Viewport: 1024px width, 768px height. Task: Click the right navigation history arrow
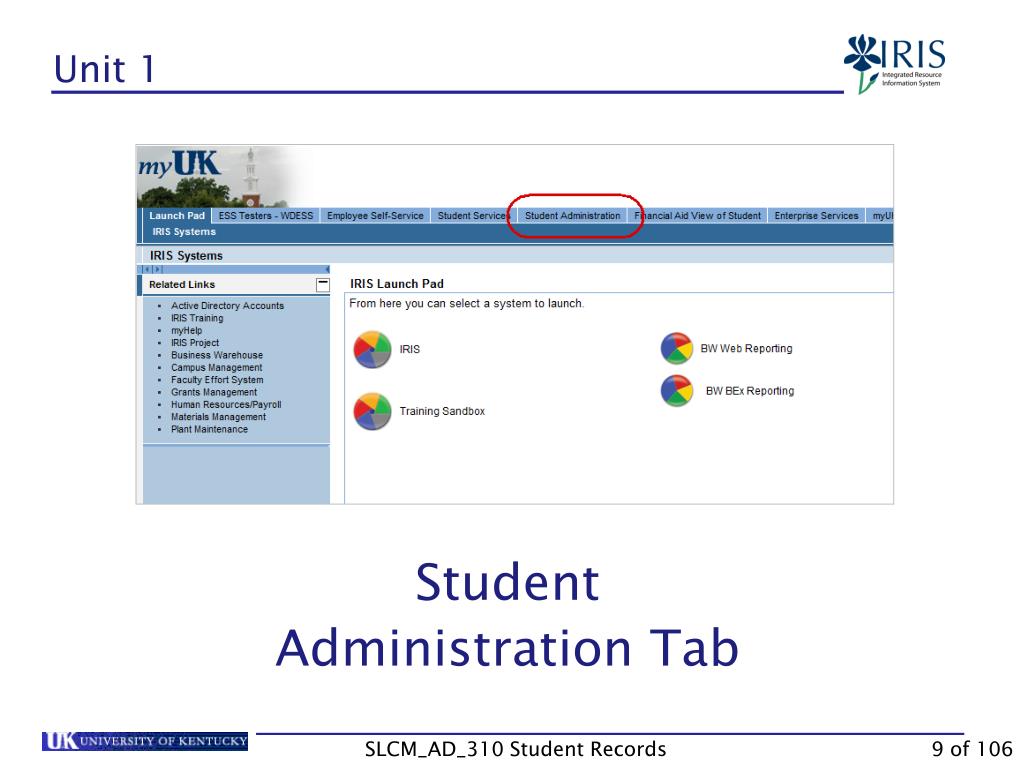pos(157,269)
